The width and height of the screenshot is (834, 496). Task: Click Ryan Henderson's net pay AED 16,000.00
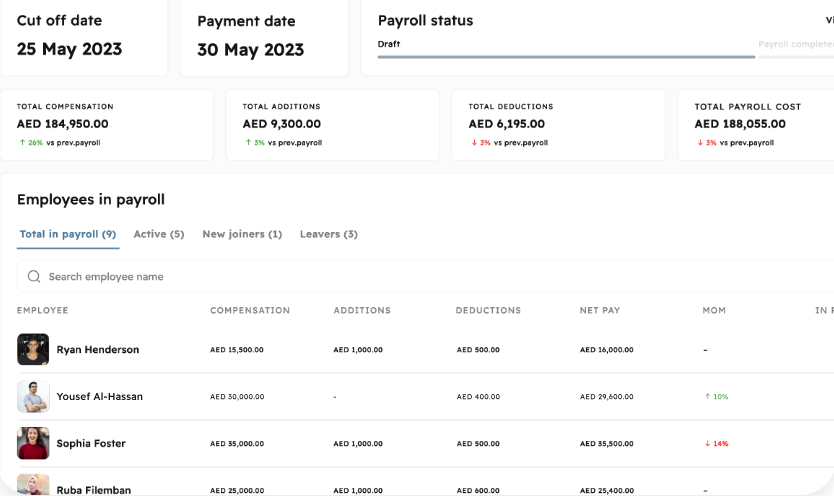(607, 350)
